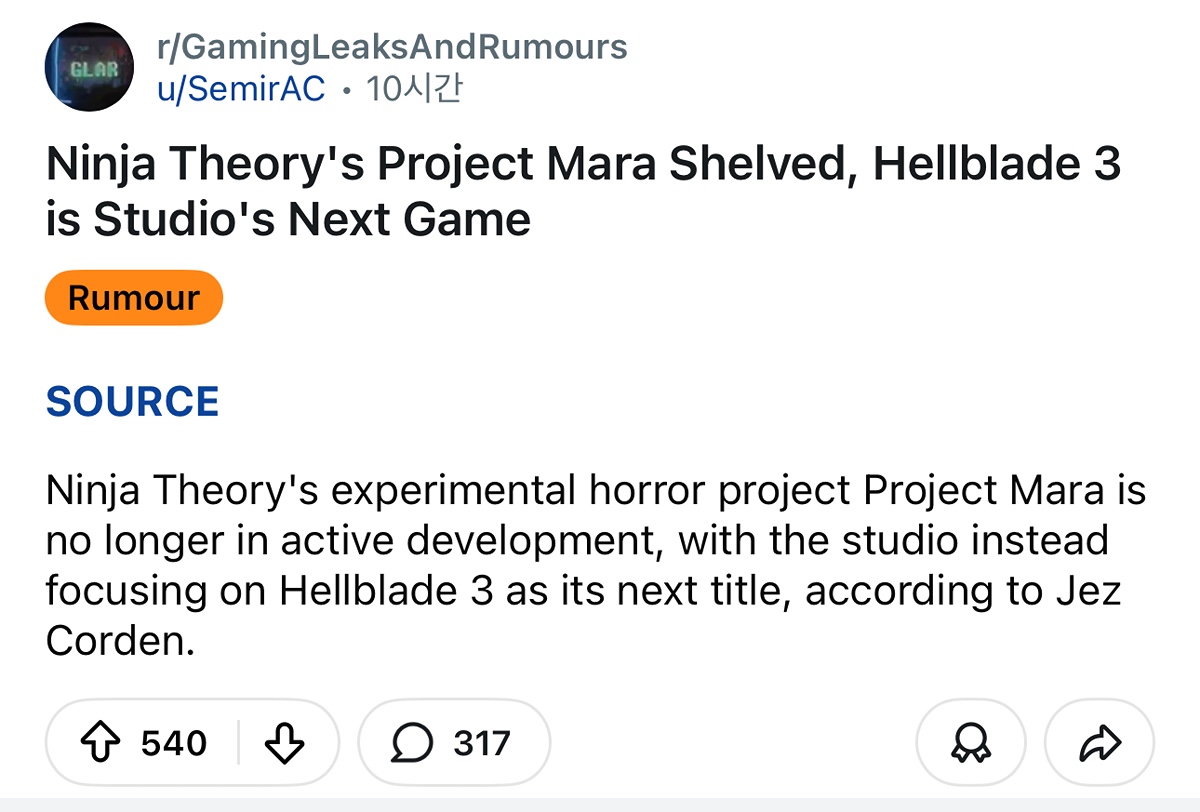Image resolution: width=1200 pixels, height=812 pixels.
Task: Click the name 'Corden.' ending the body
Action: [x=119, y=642]
